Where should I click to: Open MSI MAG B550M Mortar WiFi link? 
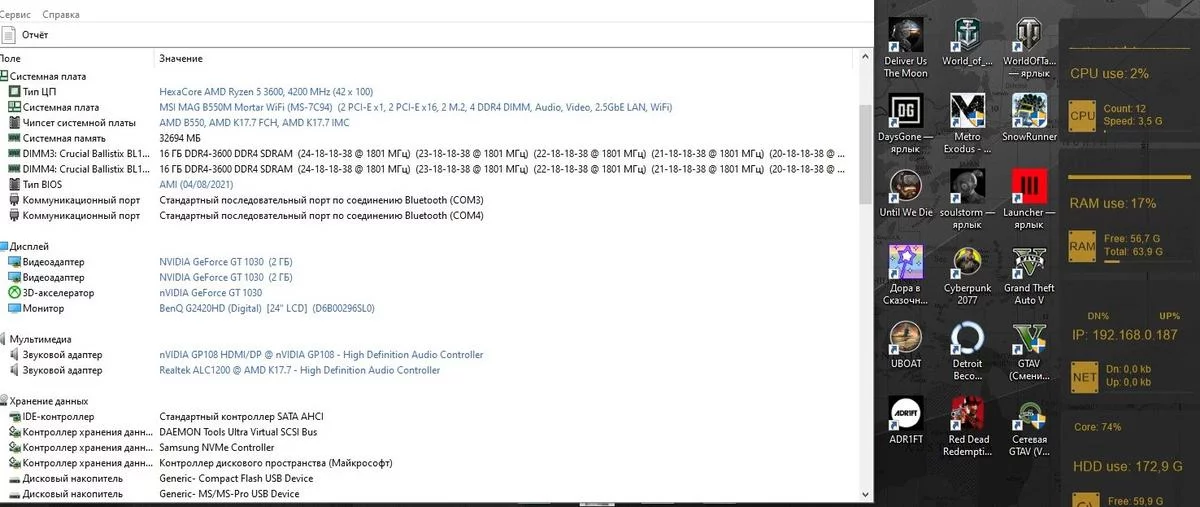point(416,107)
